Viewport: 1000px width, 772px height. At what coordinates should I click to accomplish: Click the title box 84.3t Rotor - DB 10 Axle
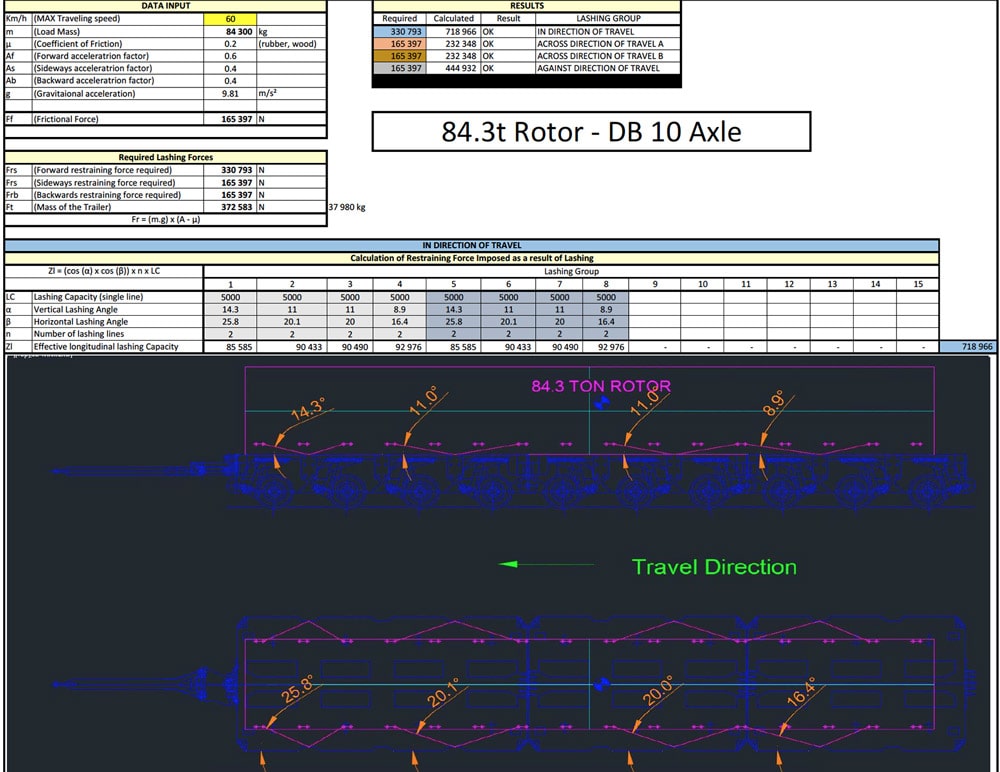pyautogui.click(x=591, y=132)
